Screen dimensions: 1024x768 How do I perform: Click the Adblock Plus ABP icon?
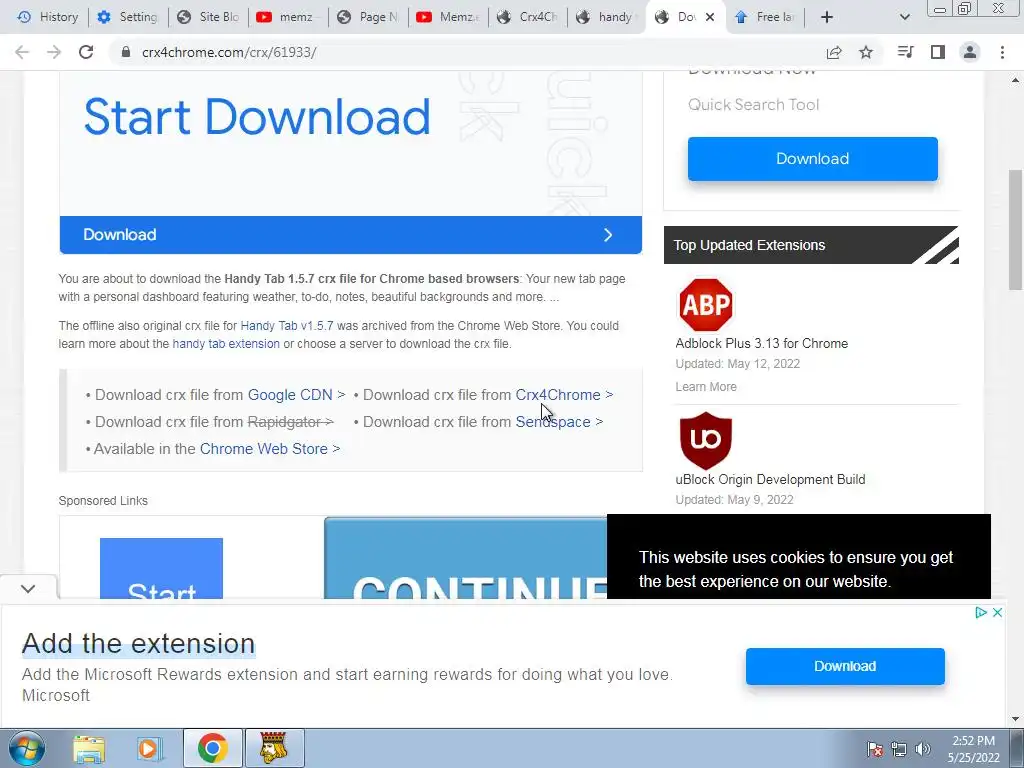pyautogui.click(x=705, y=305)
